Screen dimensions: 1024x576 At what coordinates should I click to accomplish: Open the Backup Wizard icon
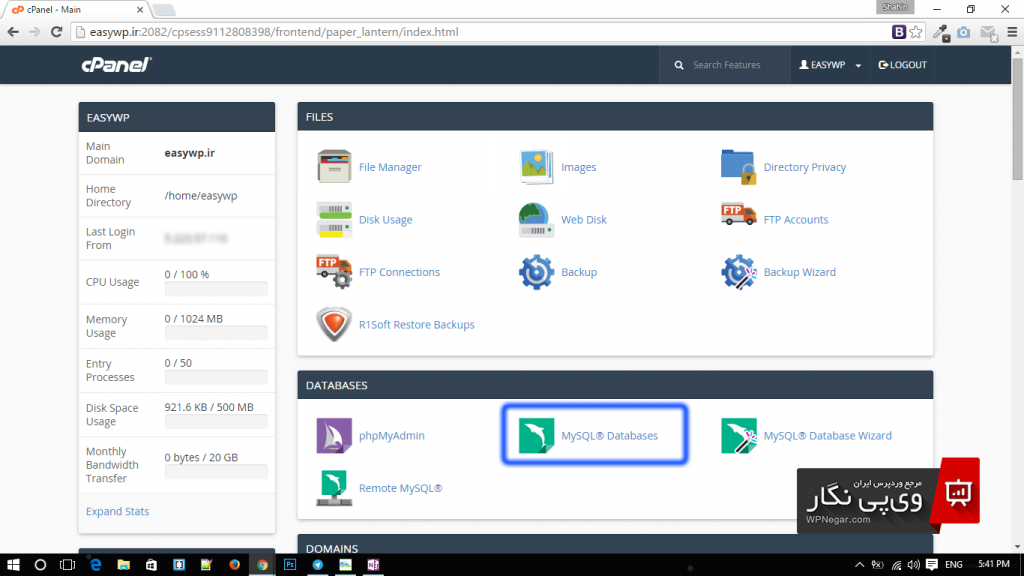coord(739,272)
